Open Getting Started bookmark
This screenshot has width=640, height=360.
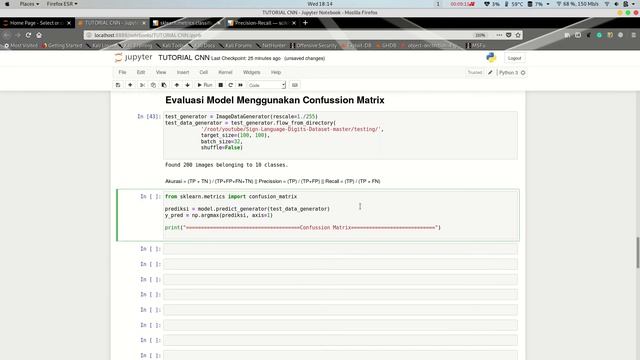click(x=62, y=45)
